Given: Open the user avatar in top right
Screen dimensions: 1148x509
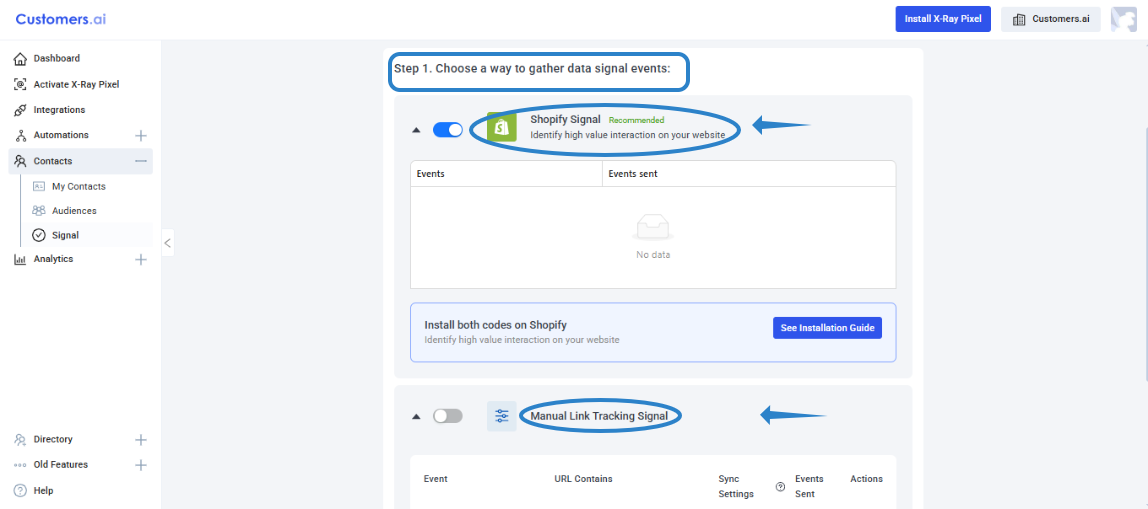Looking at the screenshot, I should 1123,20.
